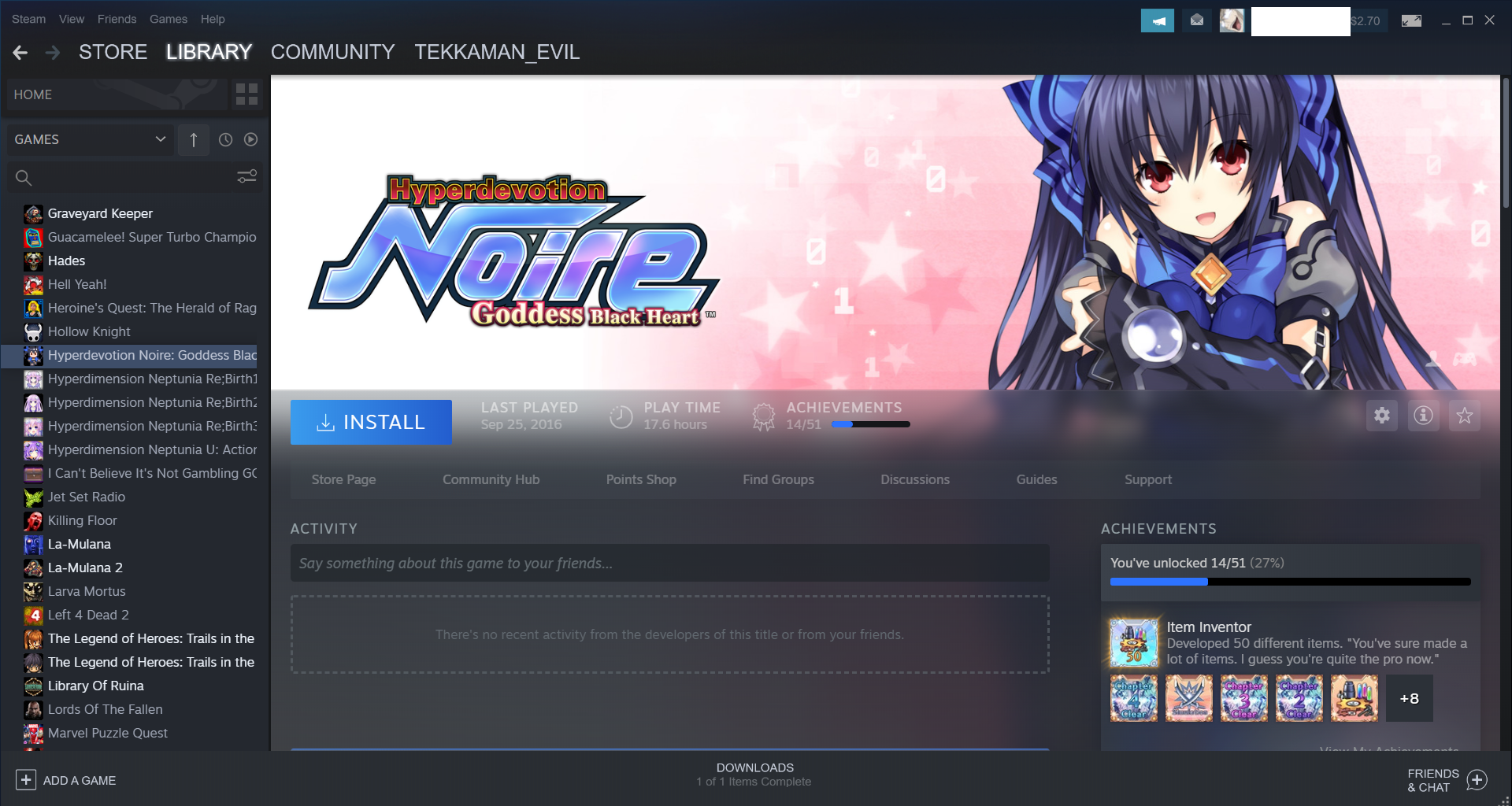
Task: Open Guides link
Action: [1036, 479]
